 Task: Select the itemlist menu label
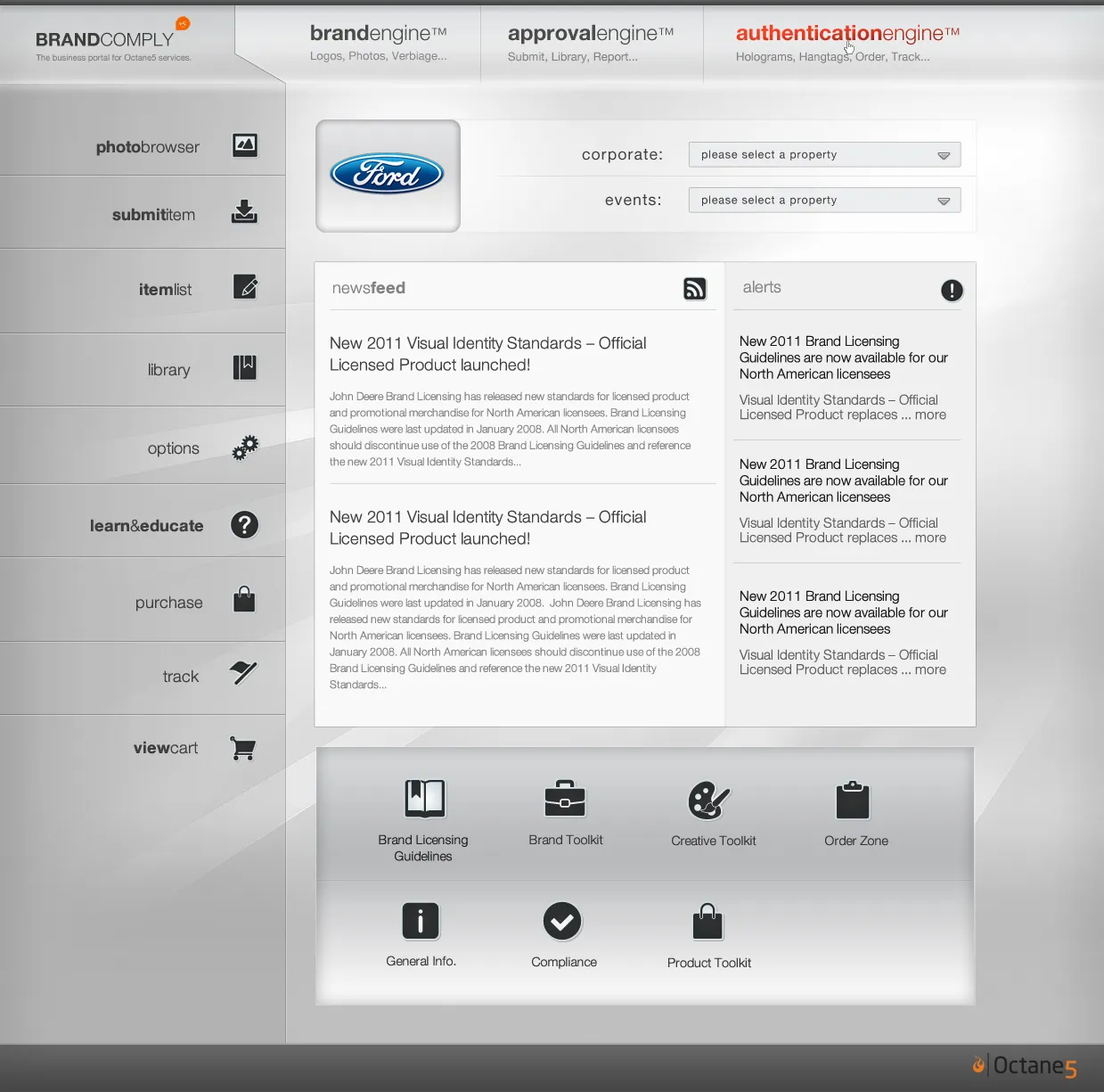tap(165, 290)
